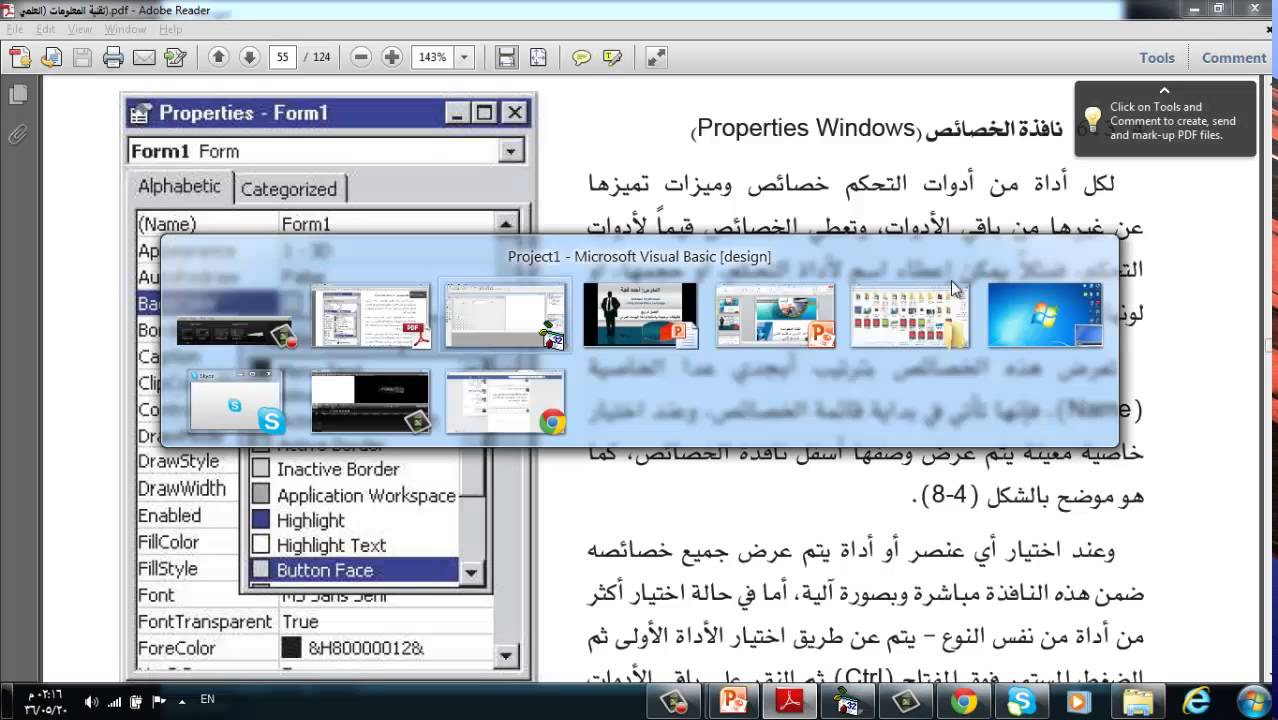
Task: Click the Send by email envelope icon
Action: [144, 58]
